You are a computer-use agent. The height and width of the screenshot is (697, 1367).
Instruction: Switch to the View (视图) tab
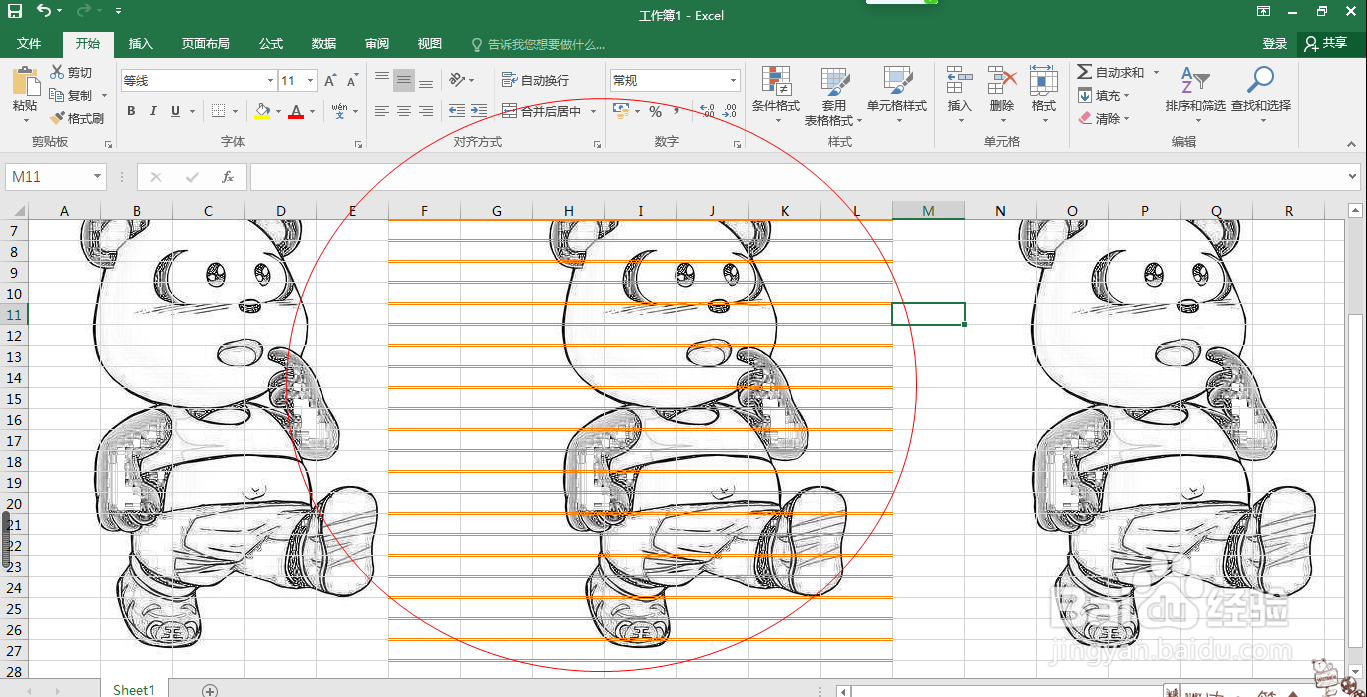point(430,44)
